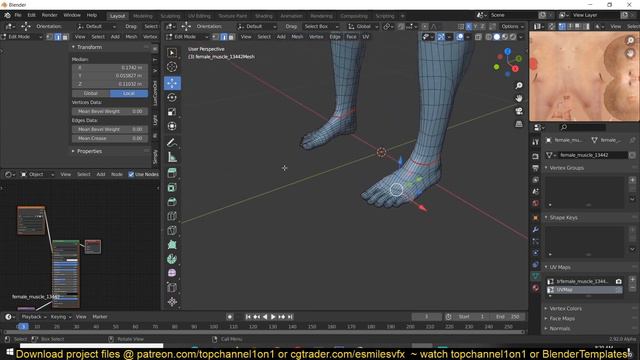
Task: Select the Bevel tool
Action: (x=172, y=202)
